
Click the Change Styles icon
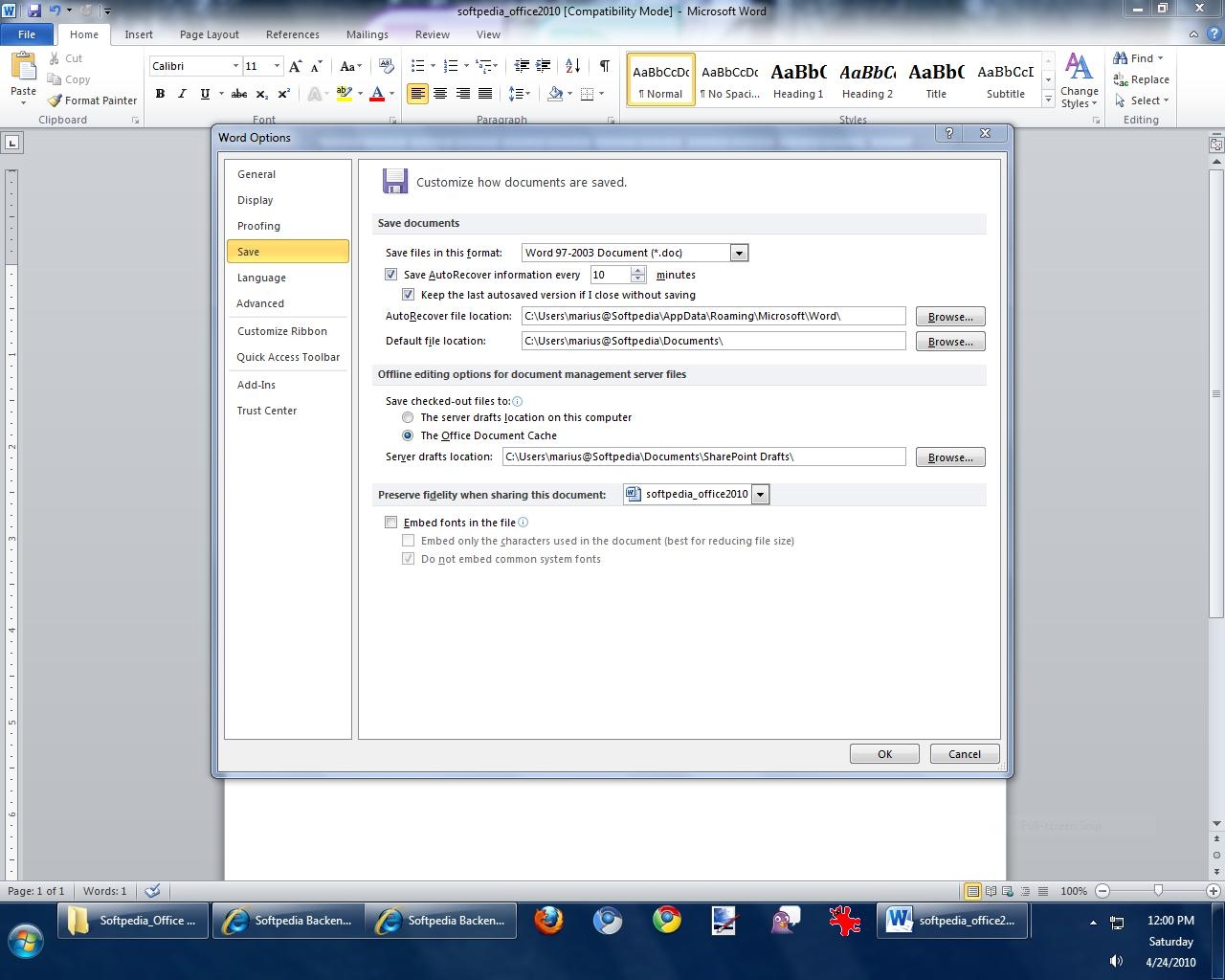(x=1079, y=81)
